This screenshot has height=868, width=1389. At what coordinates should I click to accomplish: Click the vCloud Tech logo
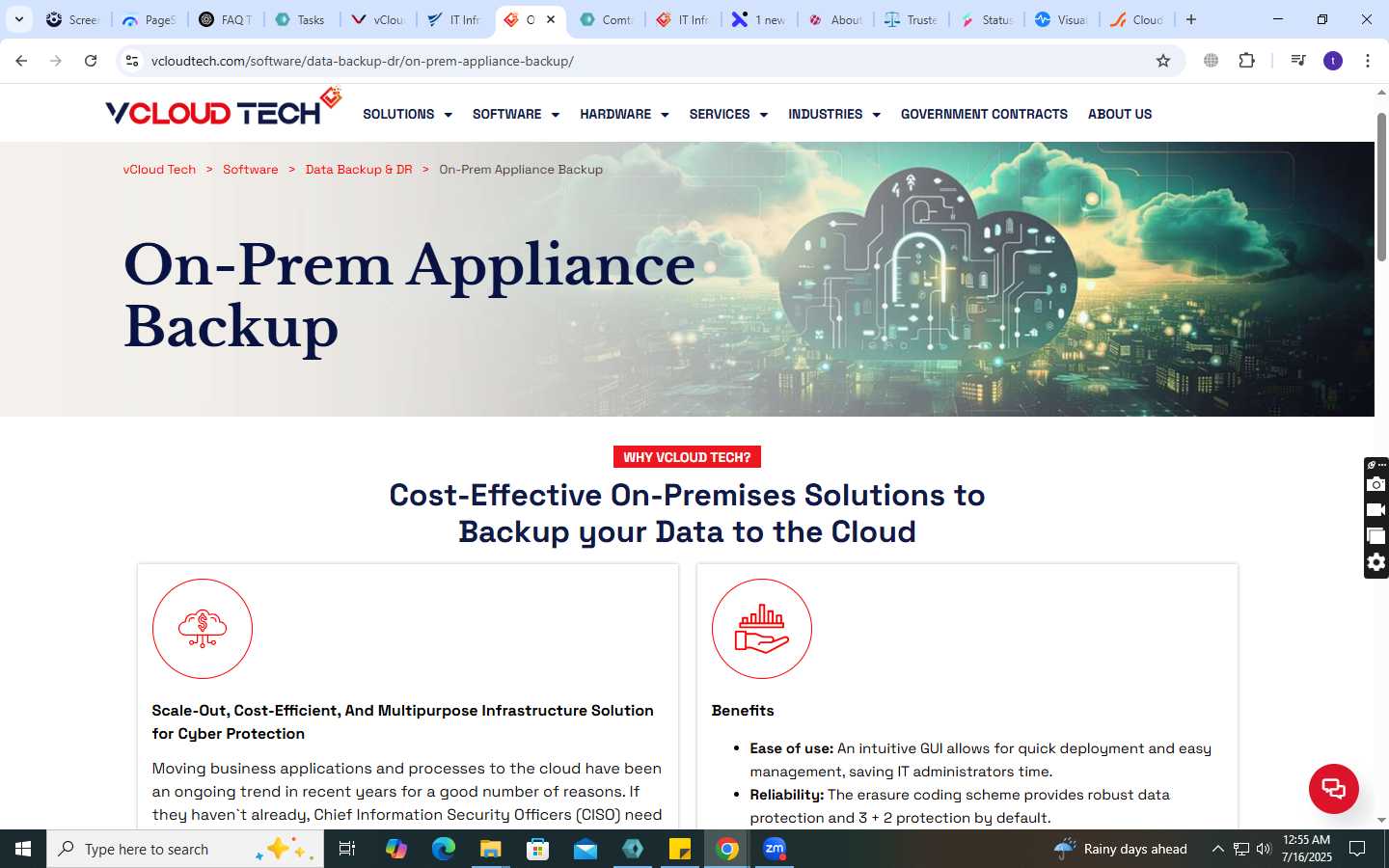coord(223,108)
